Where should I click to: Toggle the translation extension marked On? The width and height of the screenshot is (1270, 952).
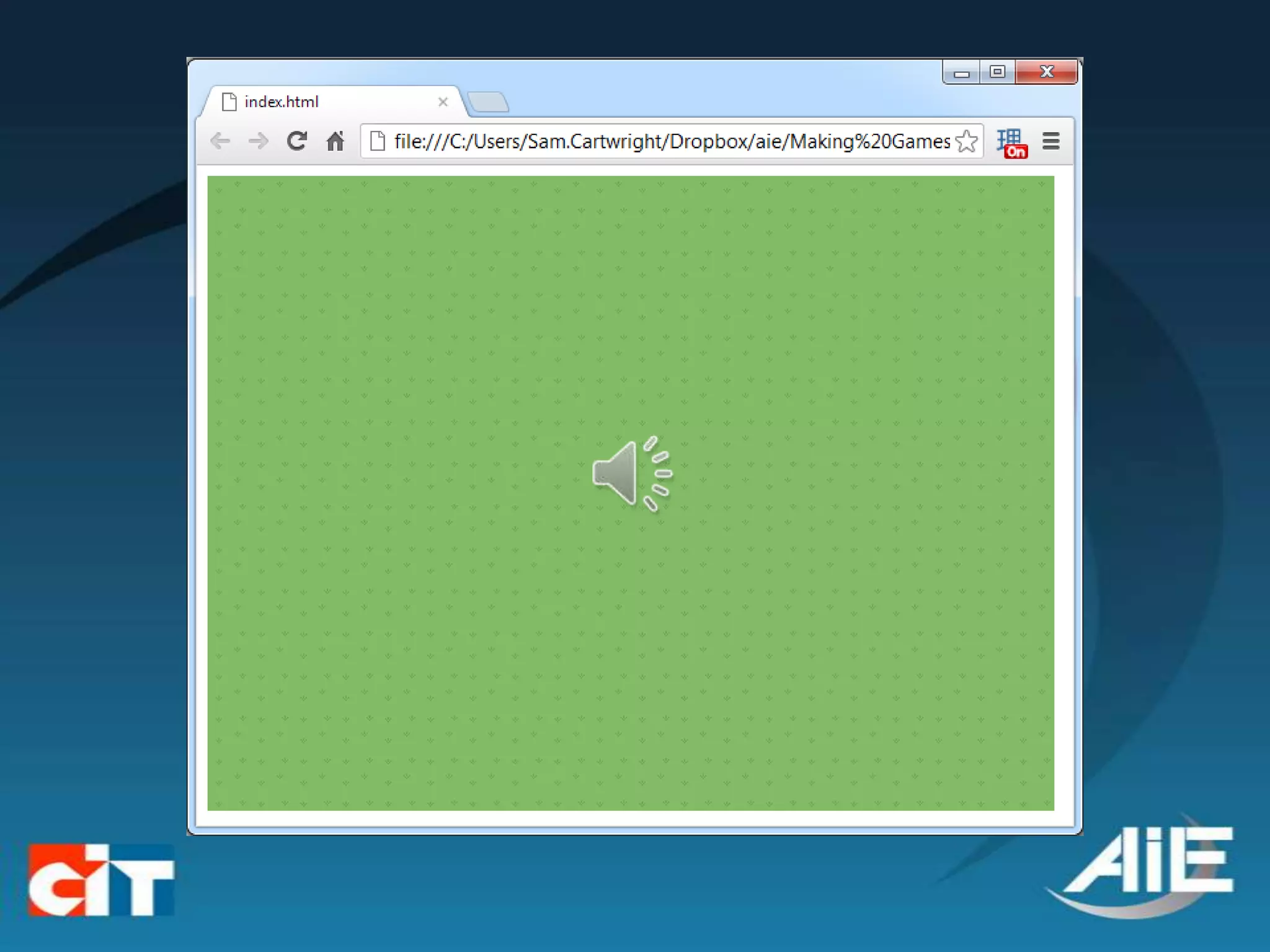[x=1011, y=143]
